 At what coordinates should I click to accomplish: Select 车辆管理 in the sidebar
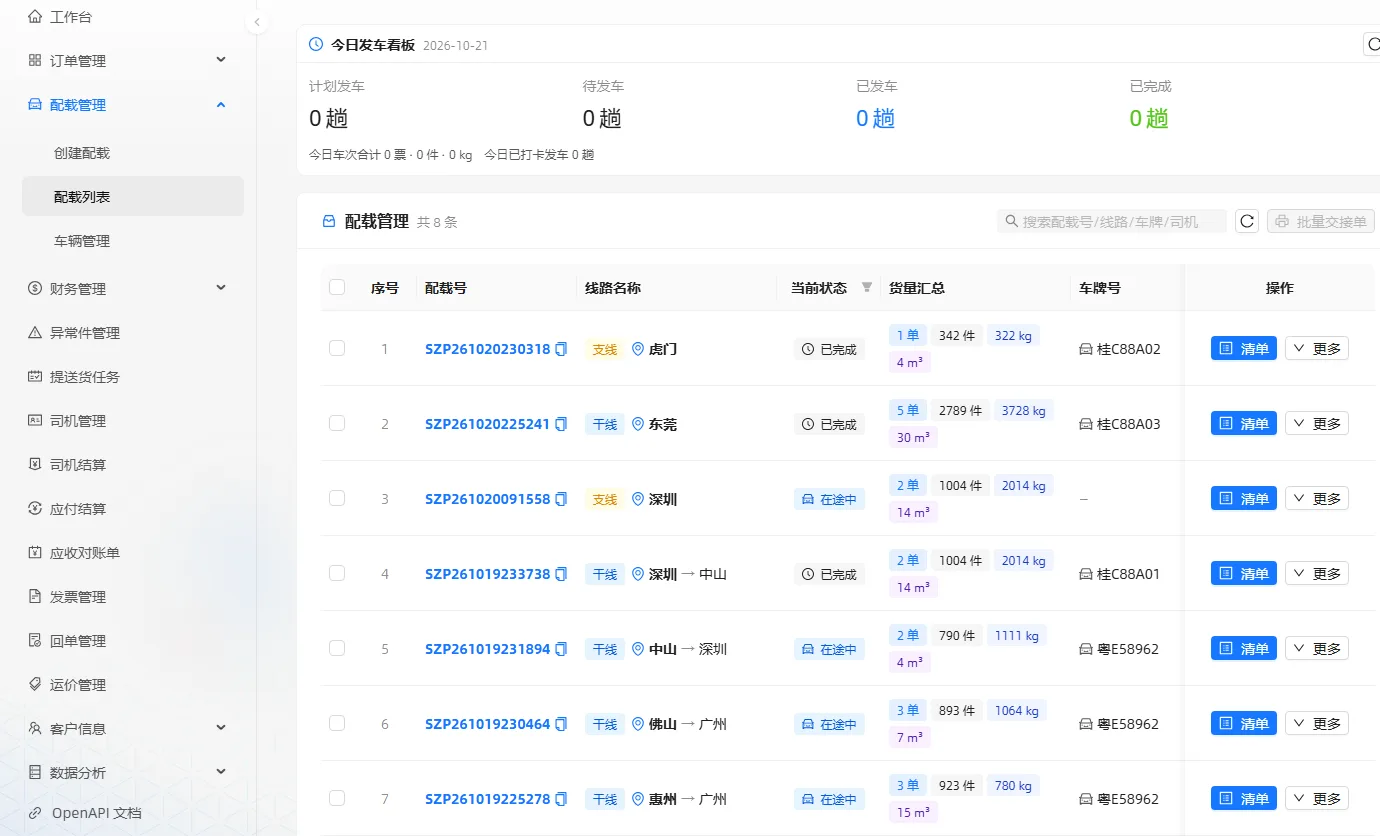tap(132, 241)
